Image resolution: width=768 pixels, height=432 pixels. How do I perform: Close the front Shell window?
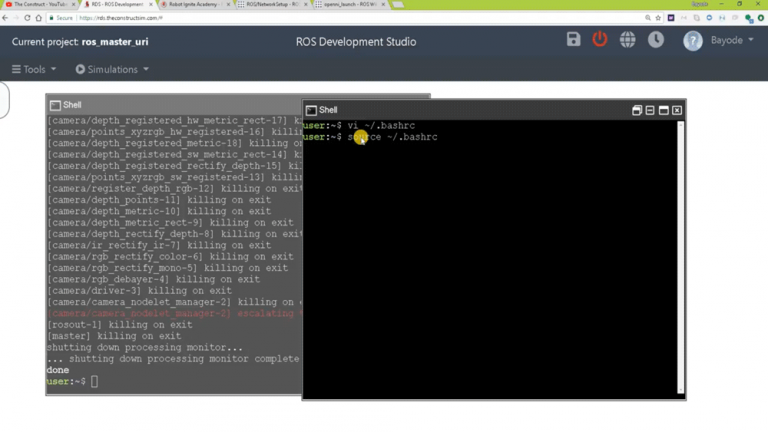(x=677, y=110)
